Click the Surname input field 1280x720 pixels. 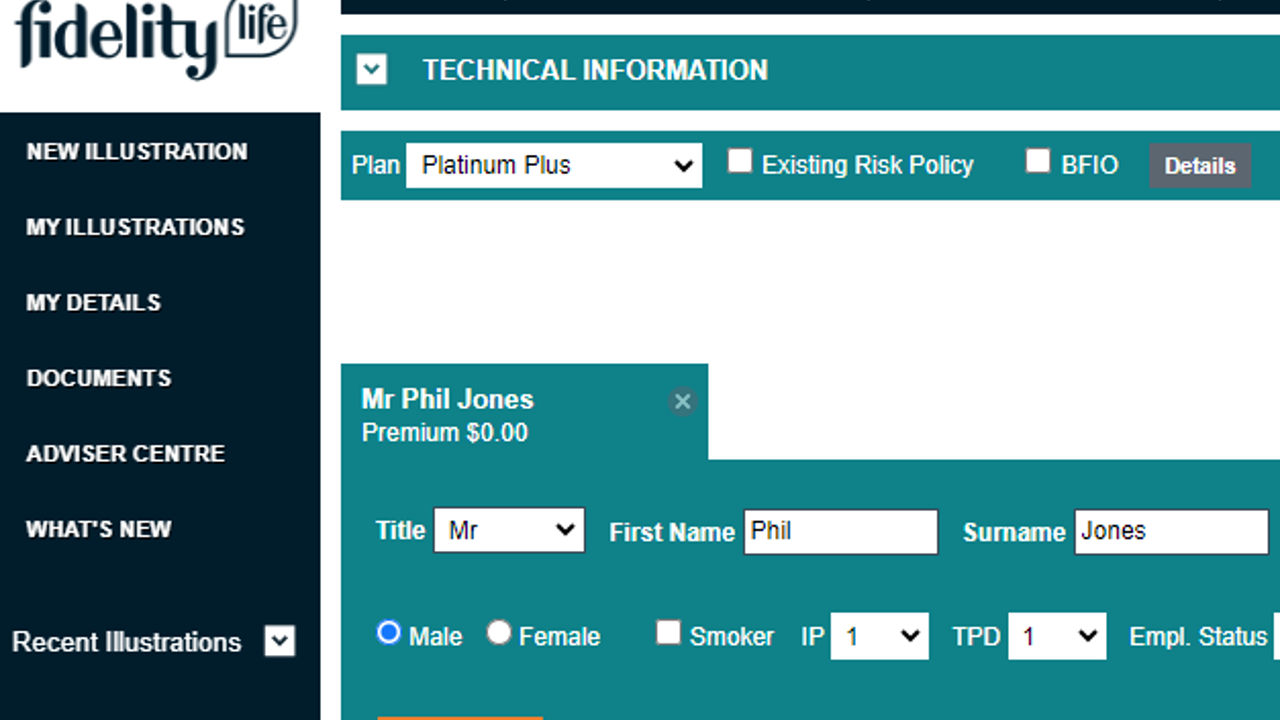coord(1171,531)
